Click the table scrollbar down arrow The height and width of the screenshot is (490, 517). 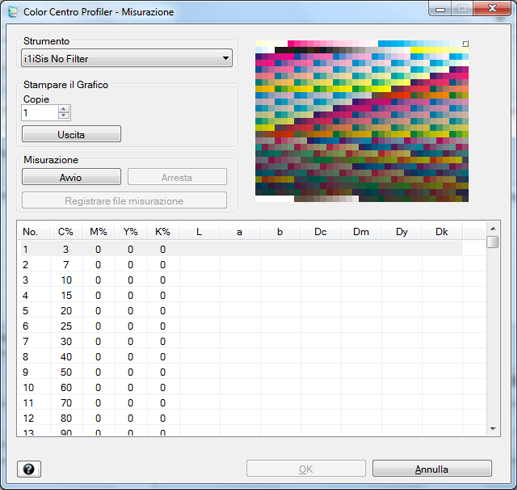coord(493,429)
